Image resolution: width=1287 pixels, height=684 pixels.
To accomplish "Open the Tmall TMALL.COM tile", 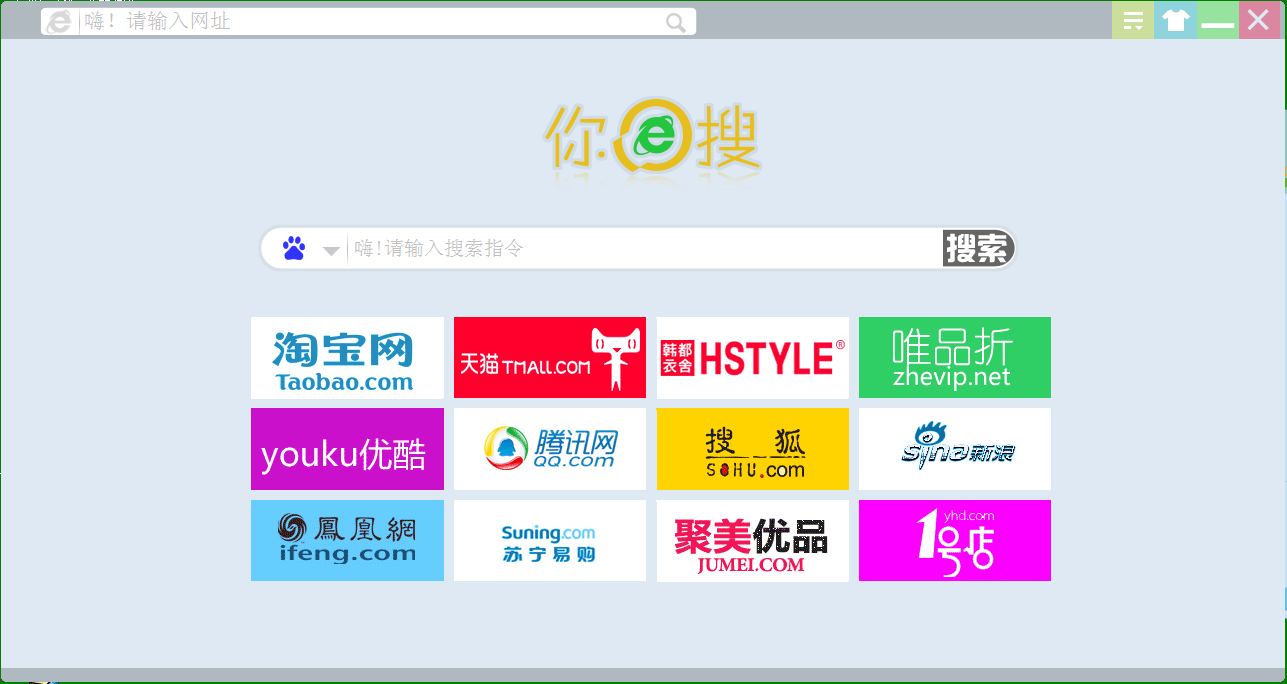I will pyautogui.click(x=549, y=357).
